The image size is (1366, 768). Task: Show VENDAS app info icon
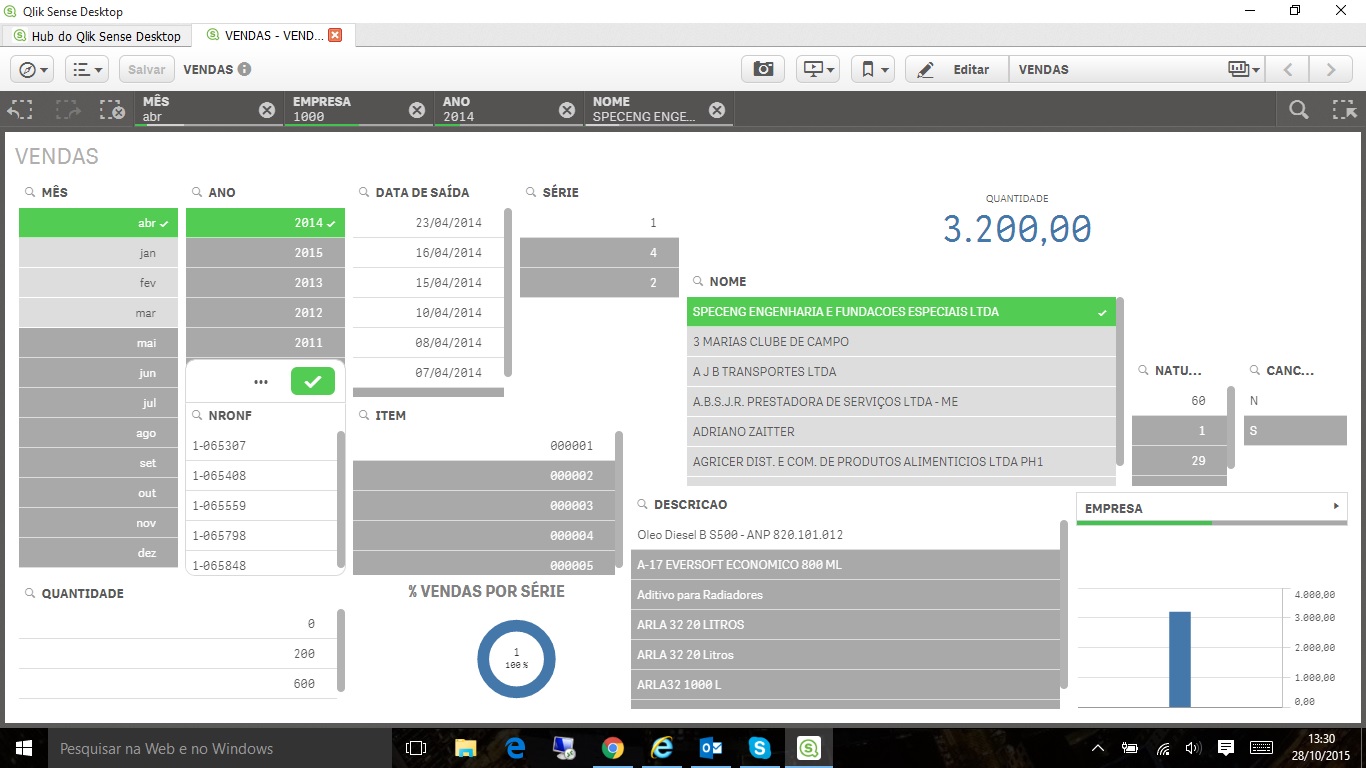click(x=244, y=69)
